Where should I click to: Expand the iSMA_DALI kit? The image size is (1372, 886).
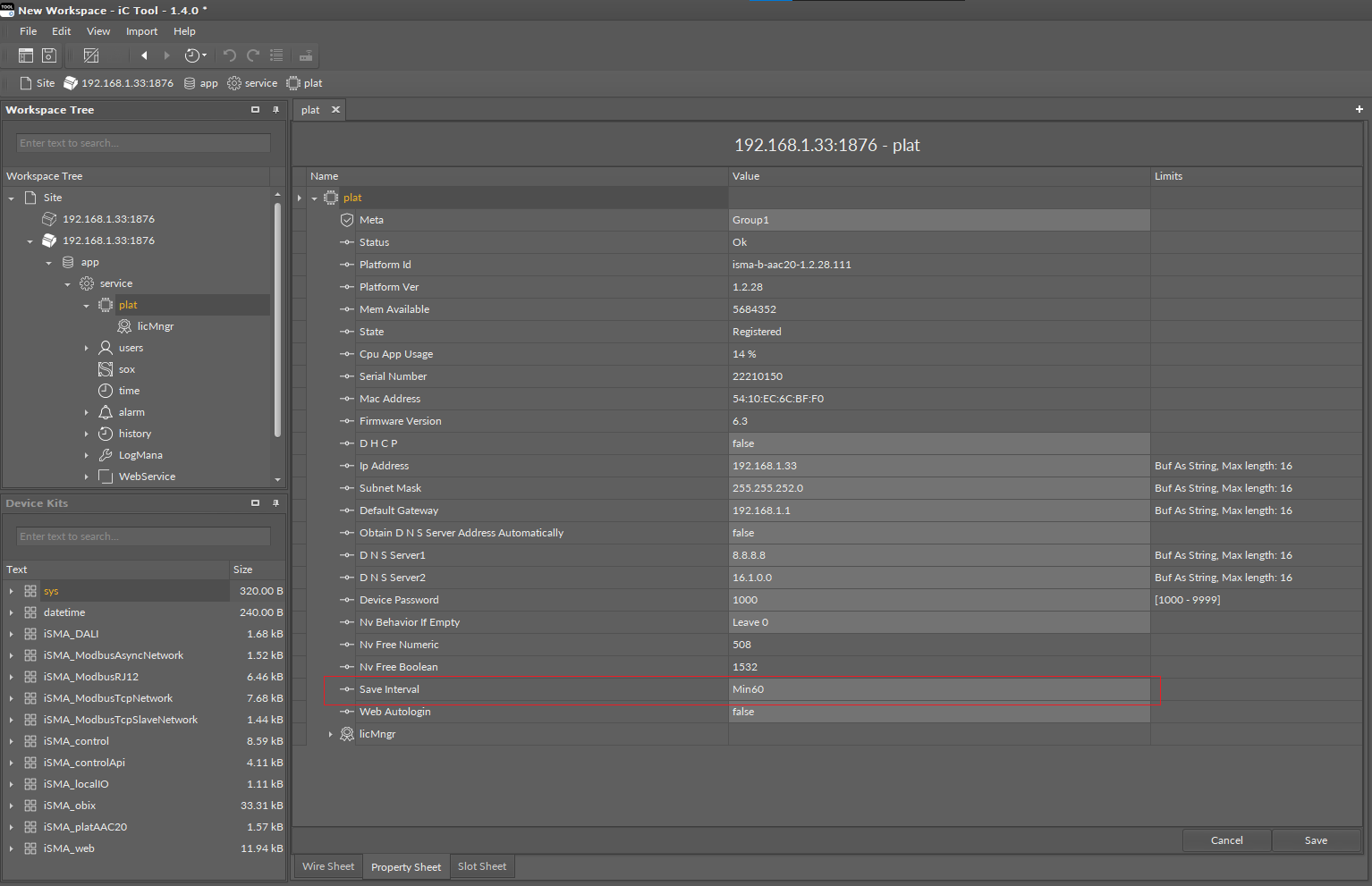11,634
